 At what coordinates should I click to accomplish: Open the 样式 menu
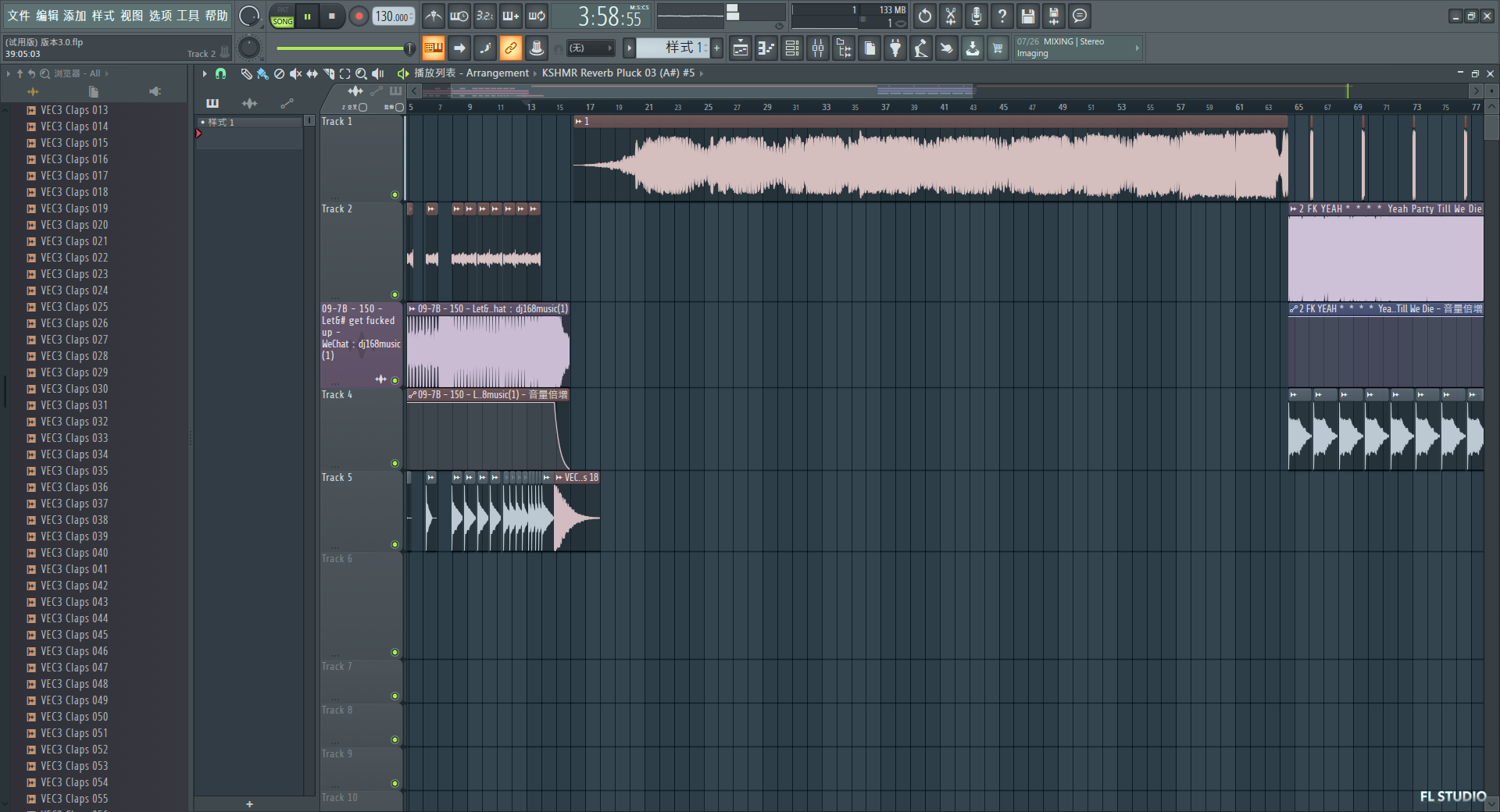(x=103, y=16)
